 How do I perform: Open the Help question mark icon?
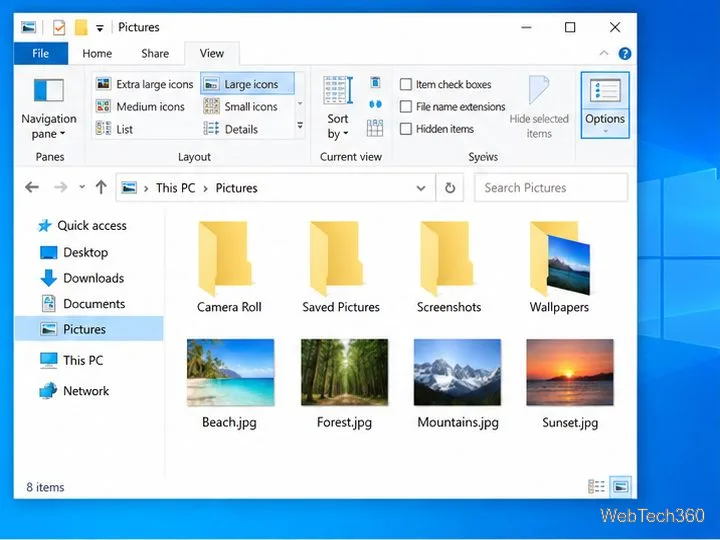pos(624,54)
